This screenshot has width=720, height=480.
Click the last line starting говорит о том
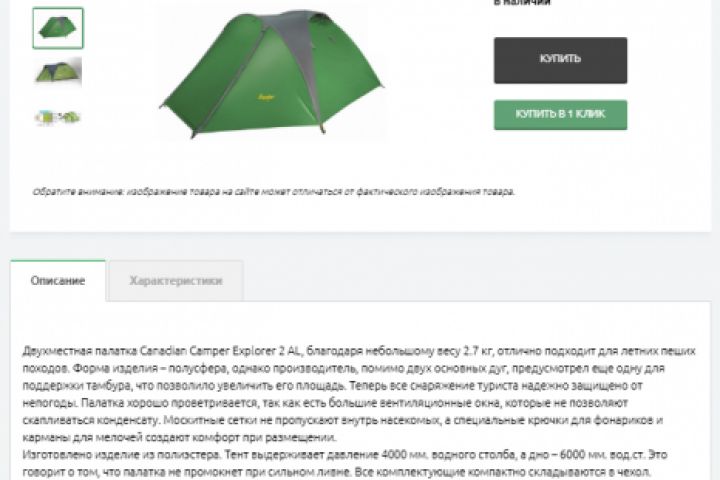click(336, 472)
